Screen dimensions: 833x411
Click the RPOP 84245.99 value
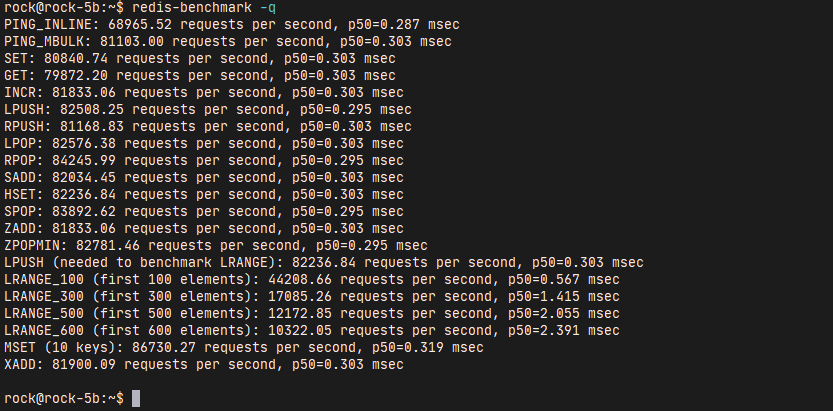(84, 160)
